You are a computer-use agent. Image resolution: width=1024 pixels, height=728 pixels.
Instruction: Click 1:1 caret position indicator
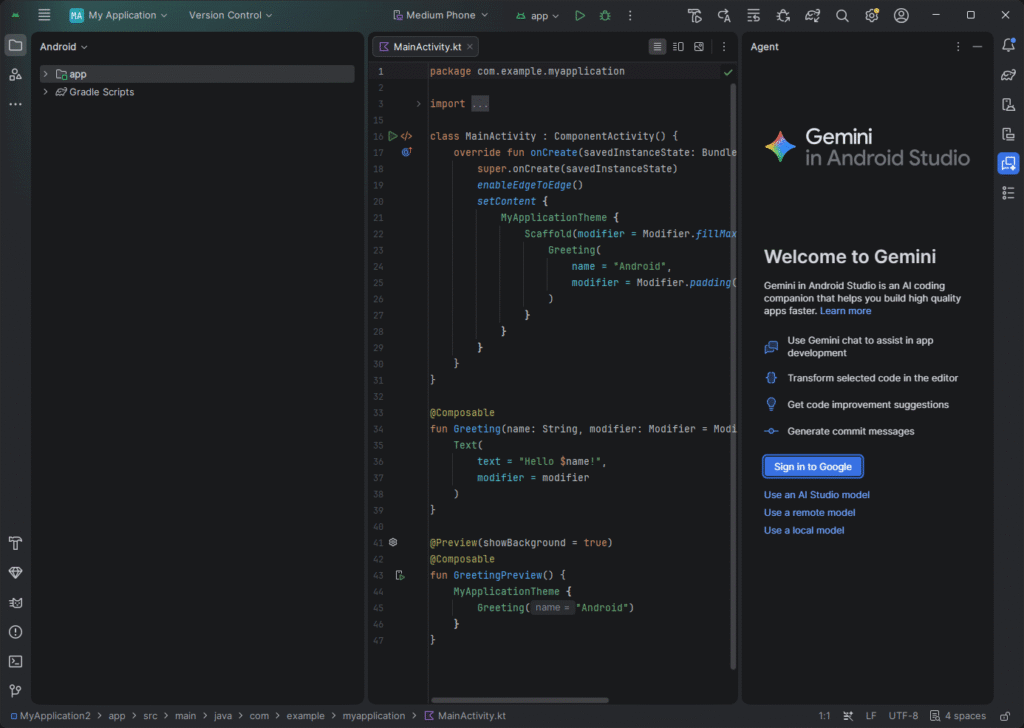pyautogui.click(x=824, y=716)
